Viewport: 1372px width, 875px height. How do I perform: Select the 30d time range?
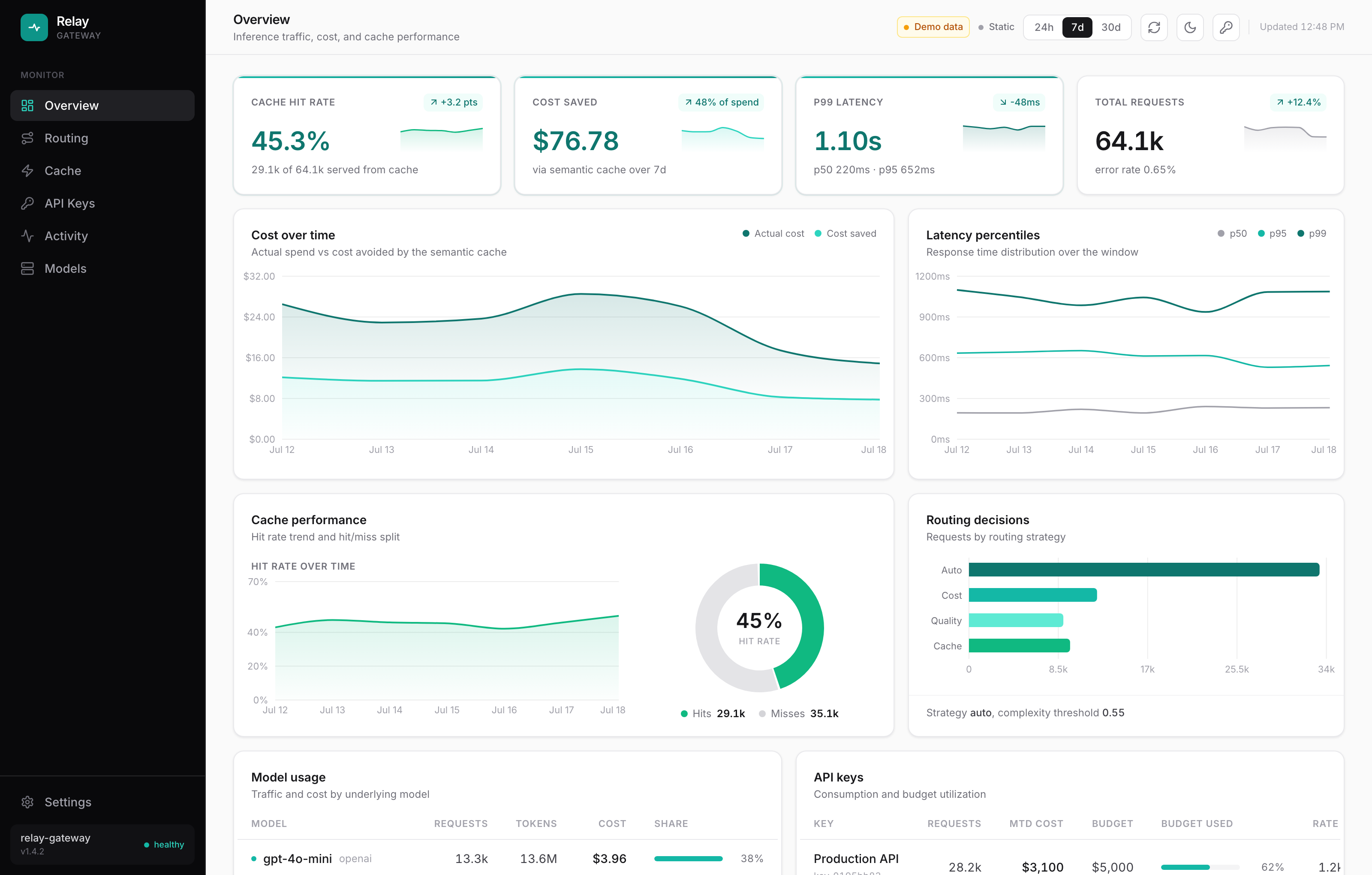click(x=1110, y=27)
